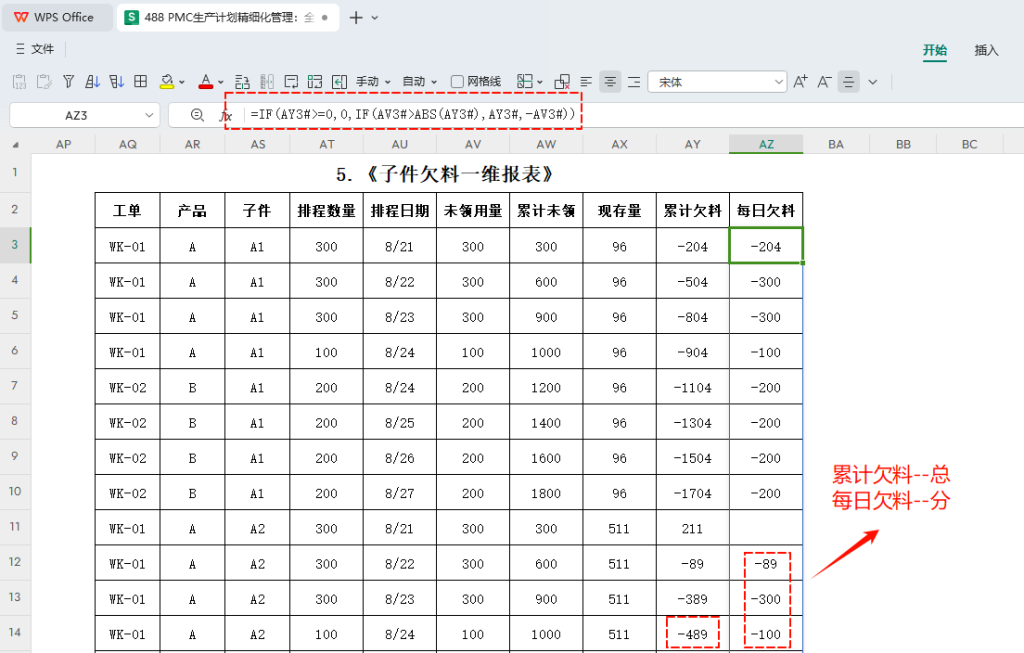Viewport: 1024px width, 653px height.
Task: Click the 8/26 date cell
Action: [x=400, y=458]
